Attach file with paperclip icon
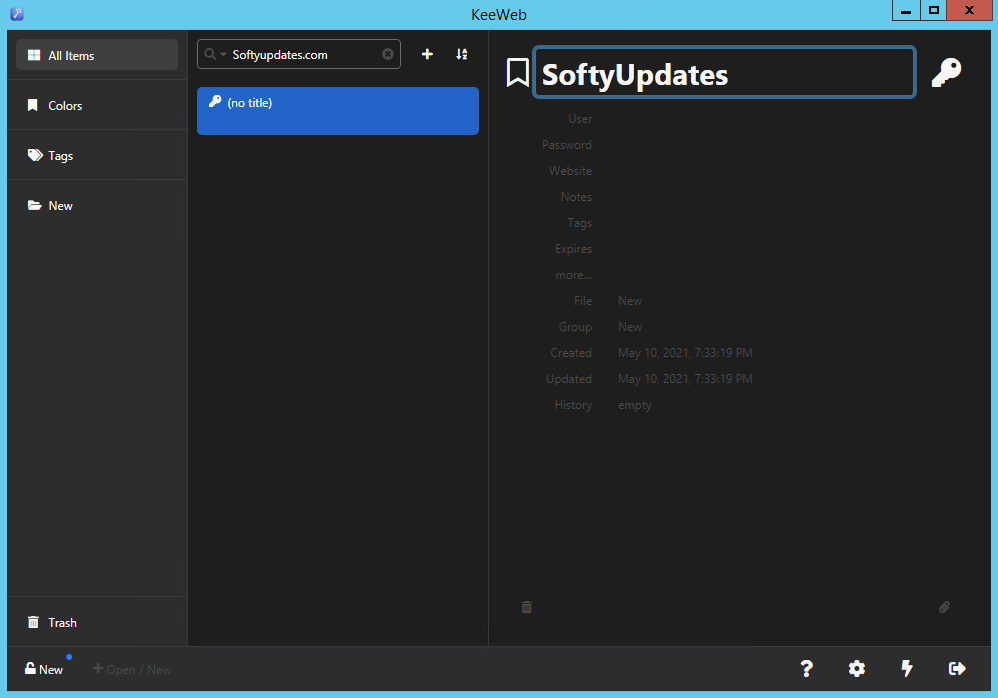 pyautogui.click(x=944, y=607)
